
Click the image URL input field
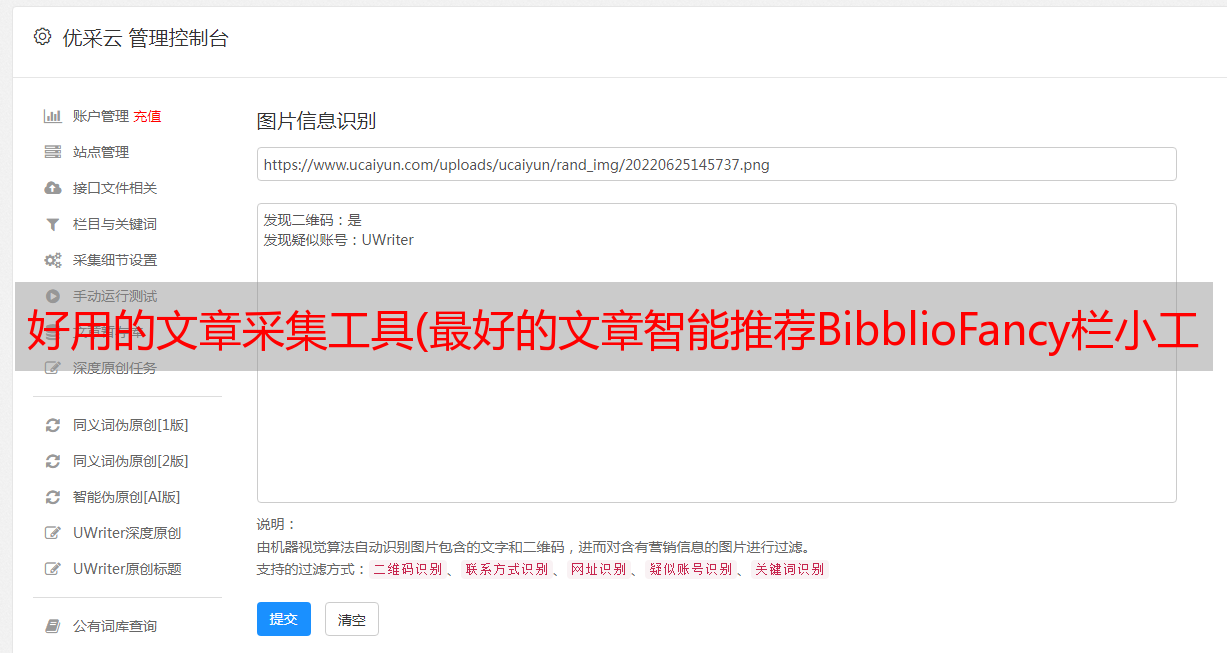click(x=716, y=164)
